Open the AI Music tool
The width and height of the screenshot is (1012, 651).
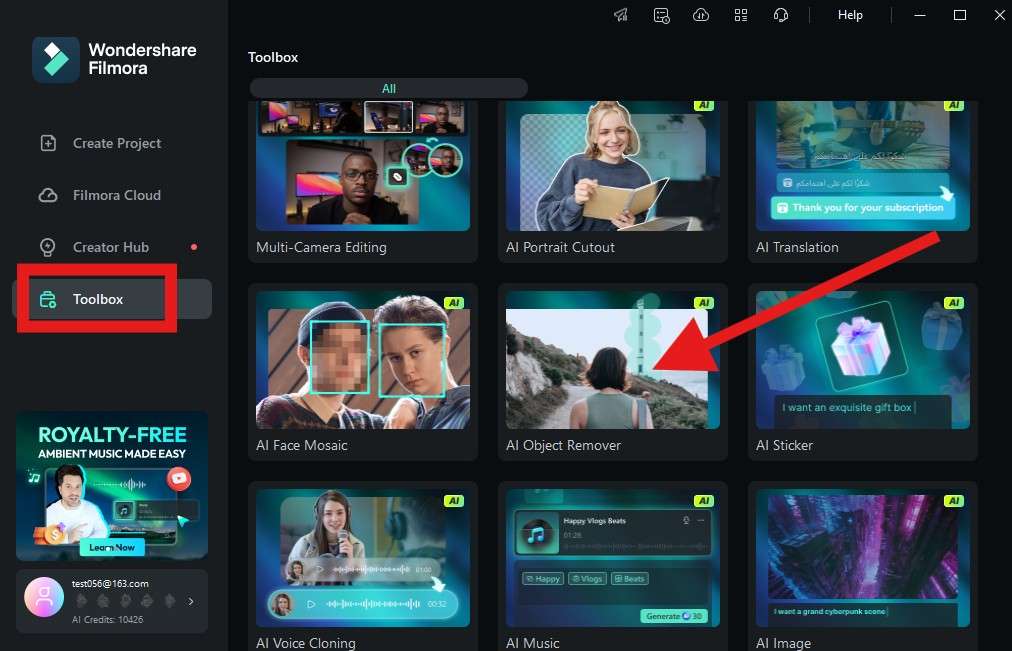(x=612, y=566)
